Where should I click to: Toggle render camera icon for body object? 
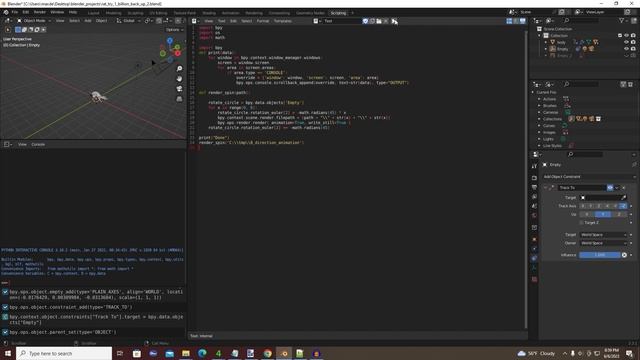click(x=633, y=42)
